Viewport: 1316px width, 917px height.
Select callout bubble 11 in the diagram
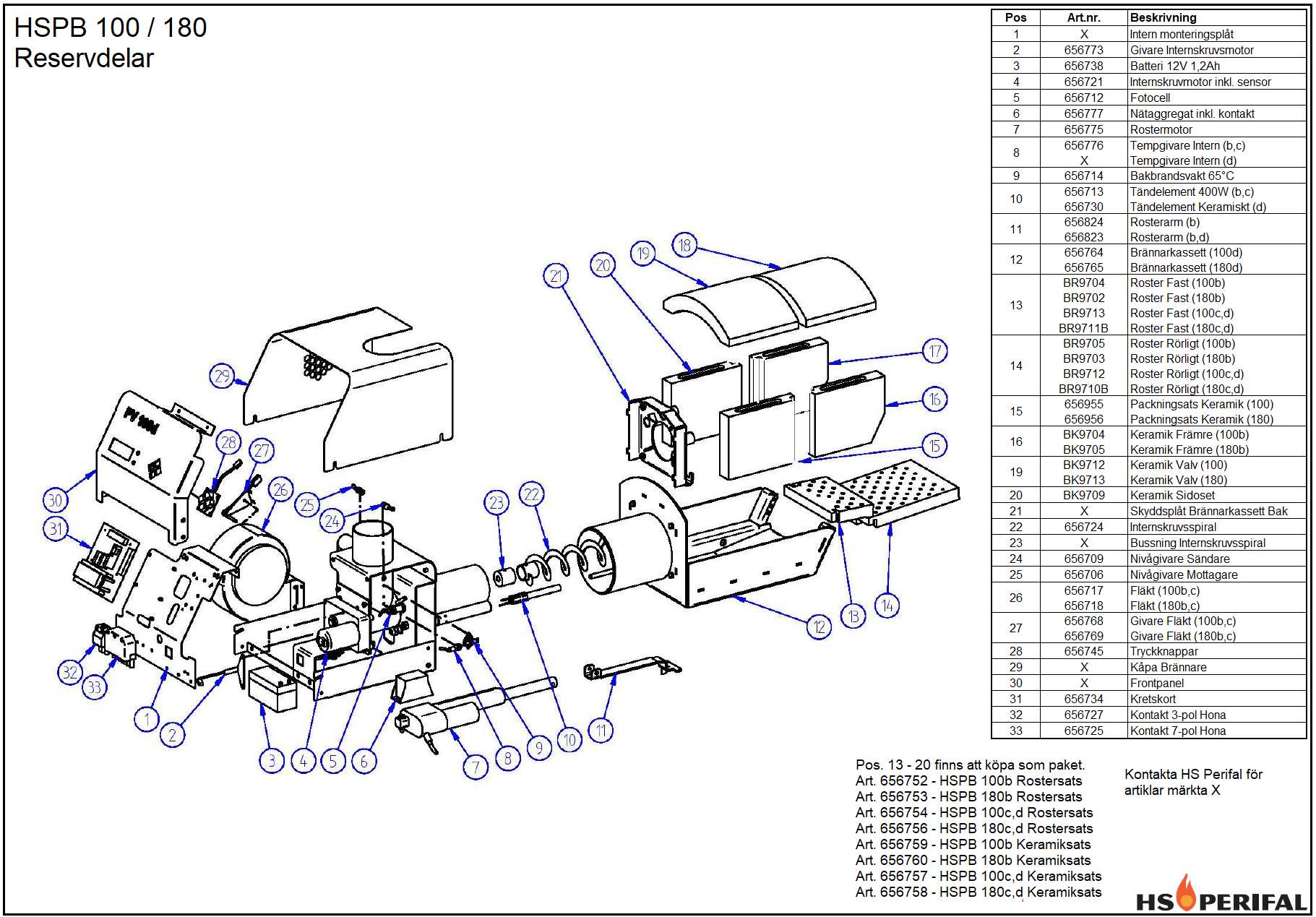click(x=601, y=731)
